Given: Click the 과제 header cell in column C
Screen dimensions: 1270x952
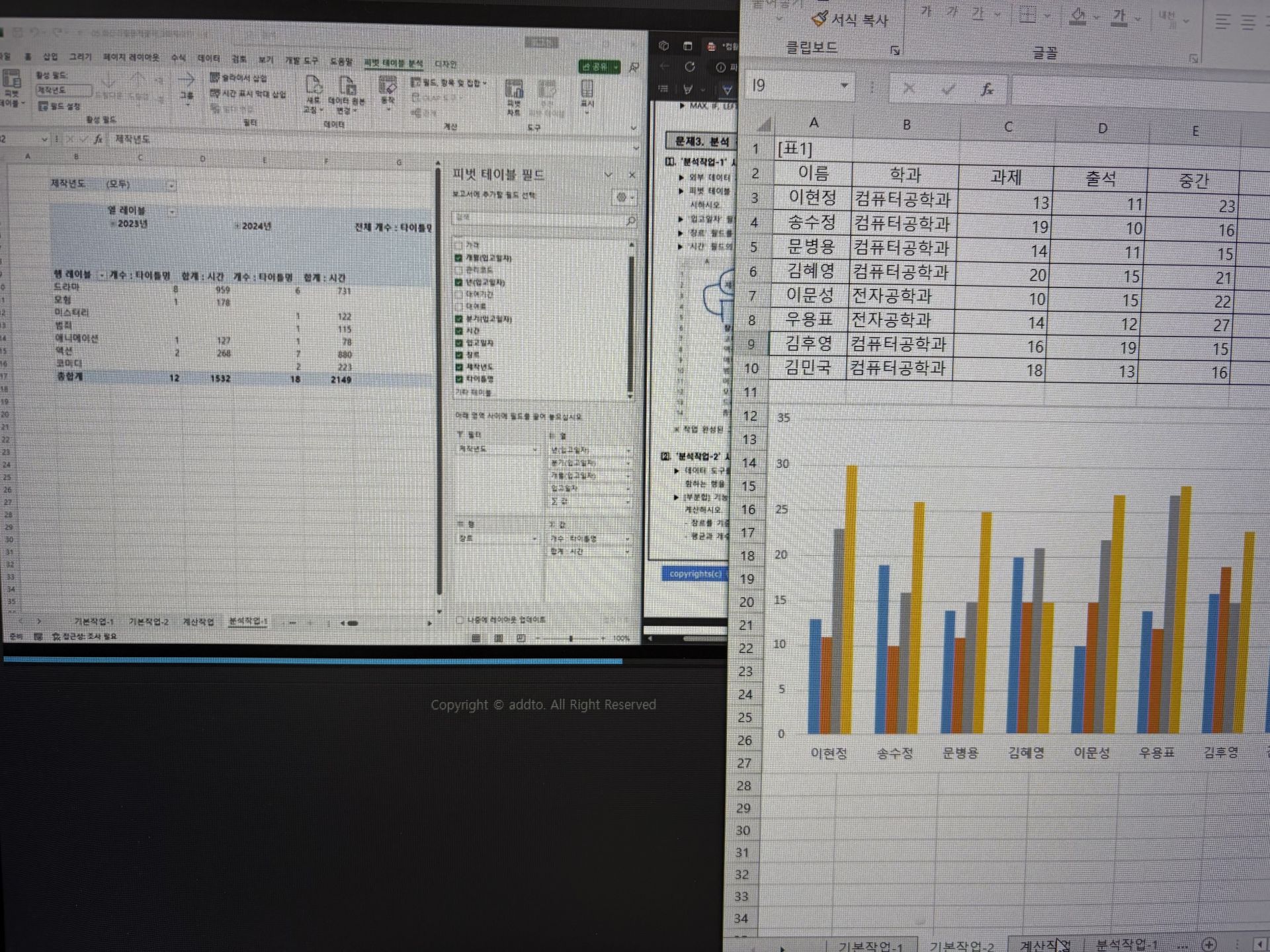Looking at the screenshot, I should point(1005,177).
